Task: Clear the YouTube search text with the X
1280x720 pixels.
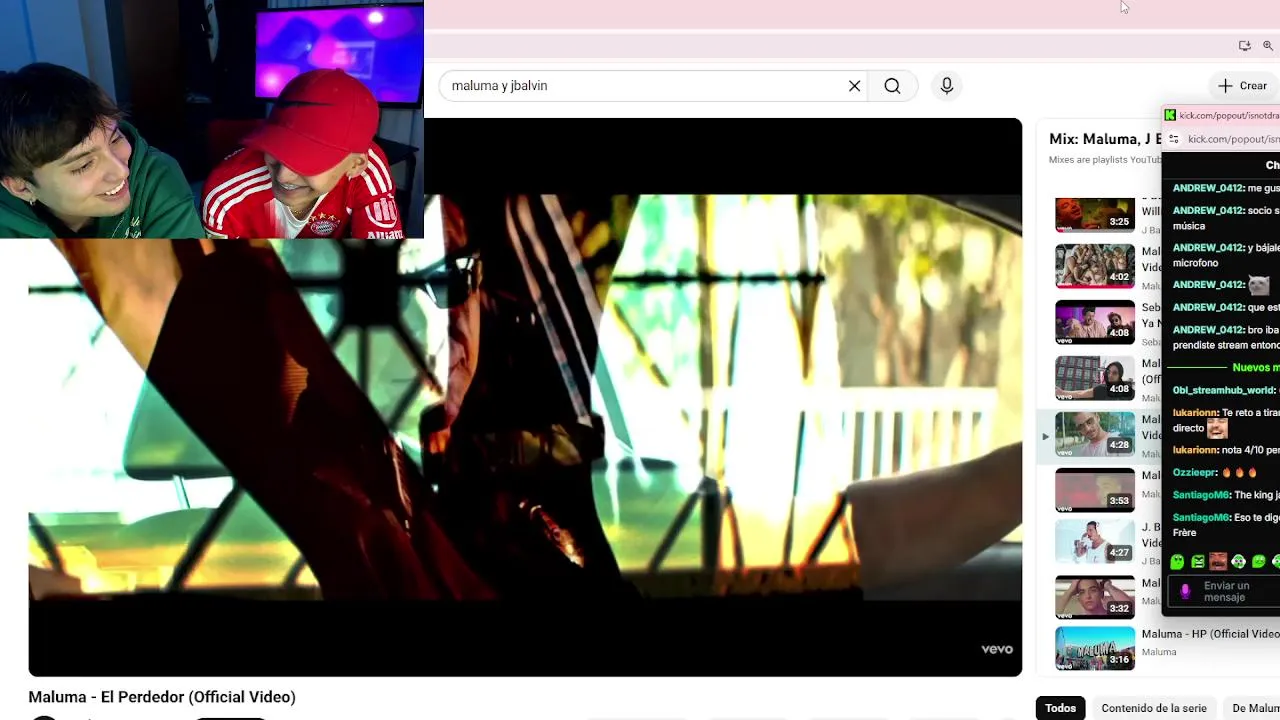Action: click(854, 86)
